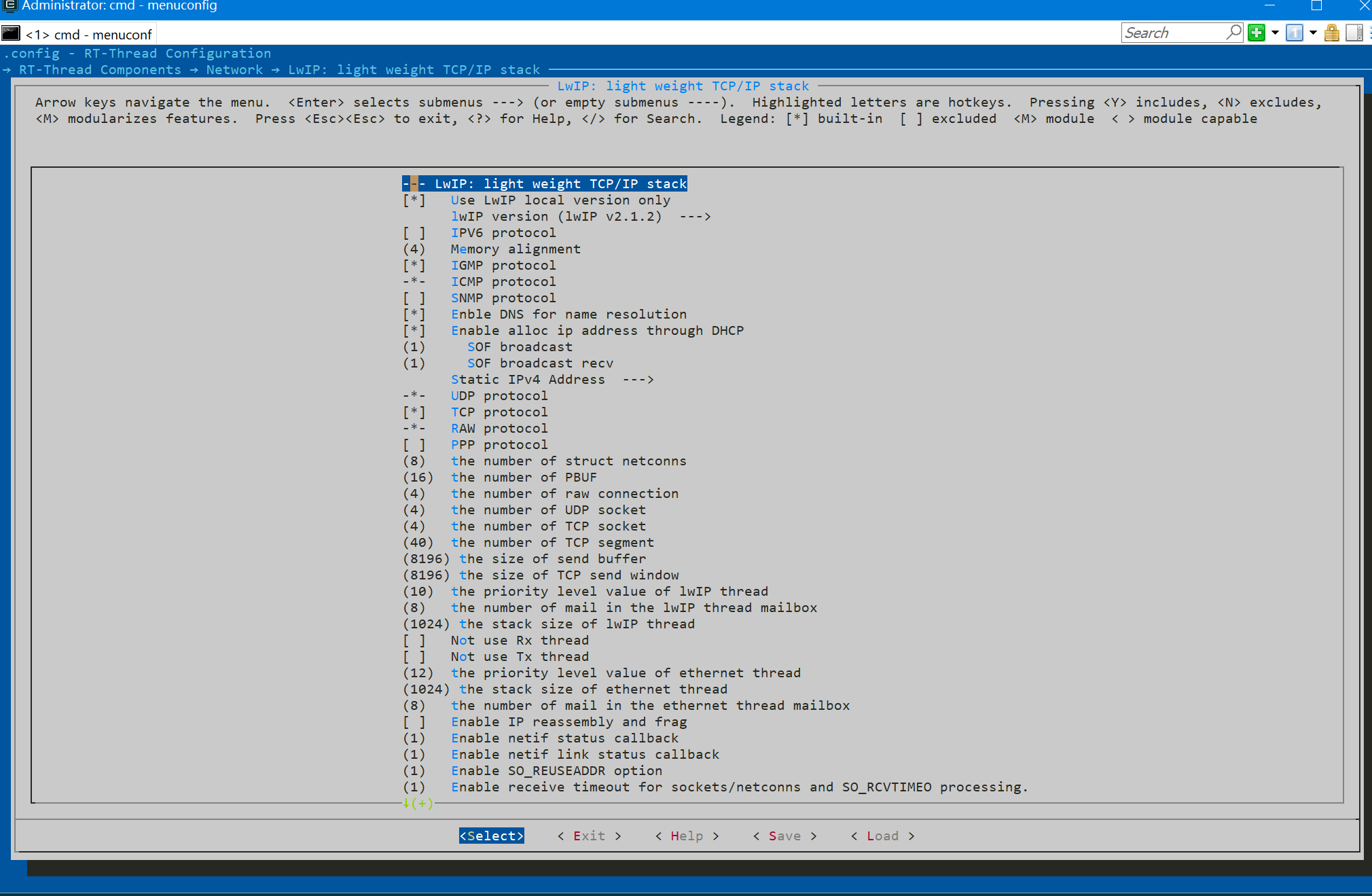
Task: Click the magnifier icon in search box
Action: [1233, 32]
